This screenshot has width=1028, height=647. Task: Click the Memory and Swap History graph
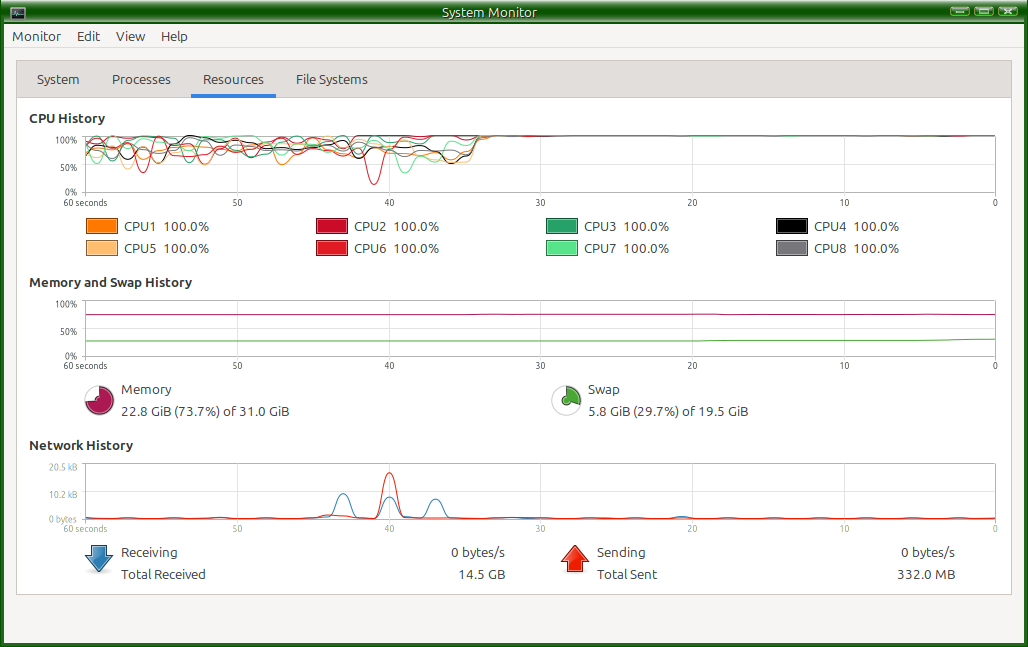point(540,328)
